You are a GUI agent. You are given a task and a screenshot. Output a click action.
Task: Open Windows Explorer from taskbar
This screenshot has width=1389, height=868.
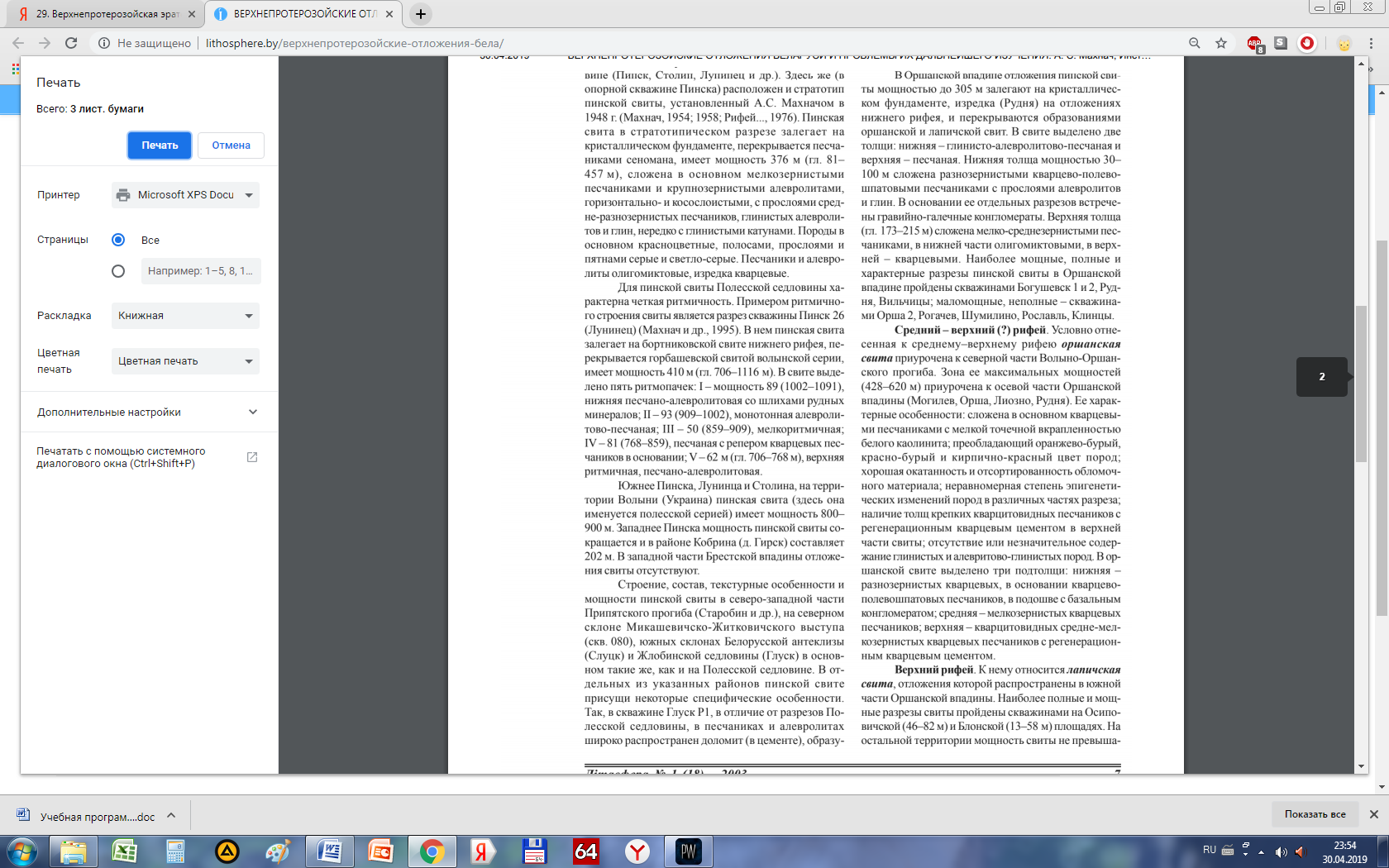(x=74, y=851)
